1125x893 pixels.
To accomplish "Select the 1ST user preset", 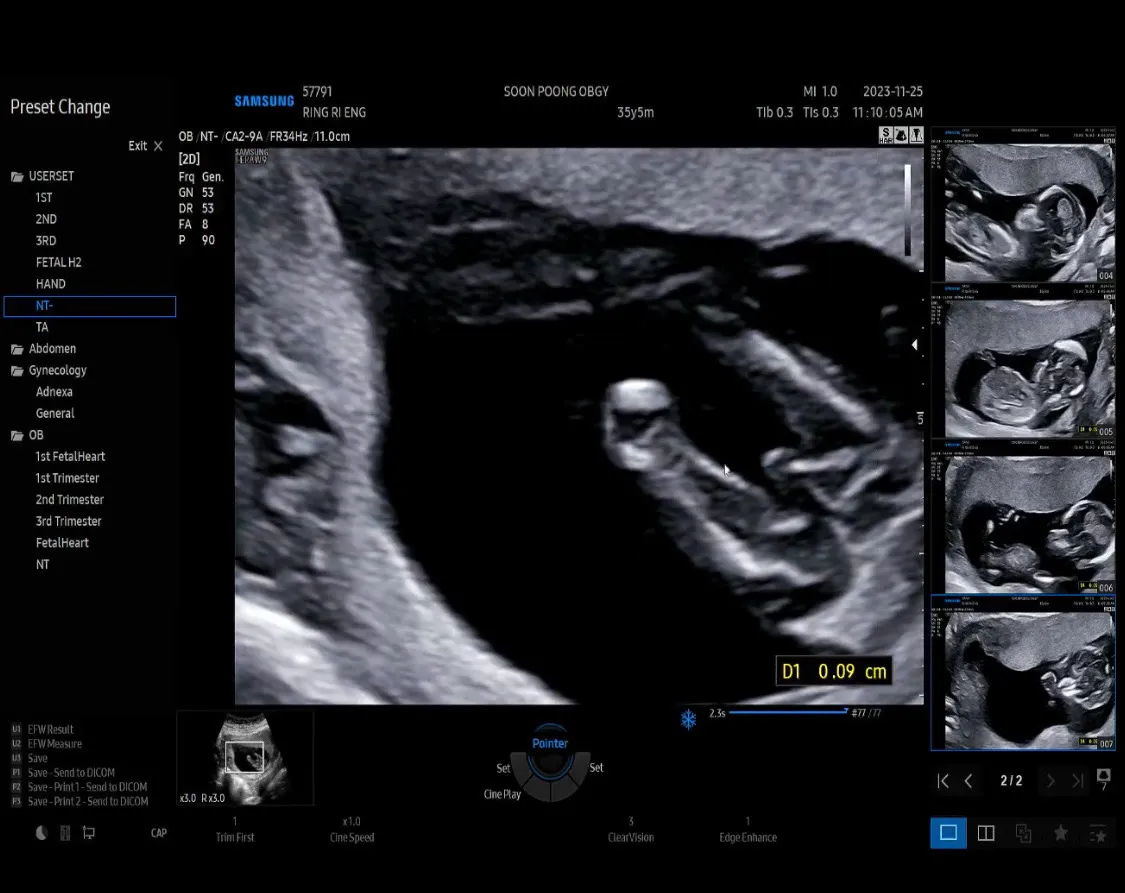I will click(44, 197).
